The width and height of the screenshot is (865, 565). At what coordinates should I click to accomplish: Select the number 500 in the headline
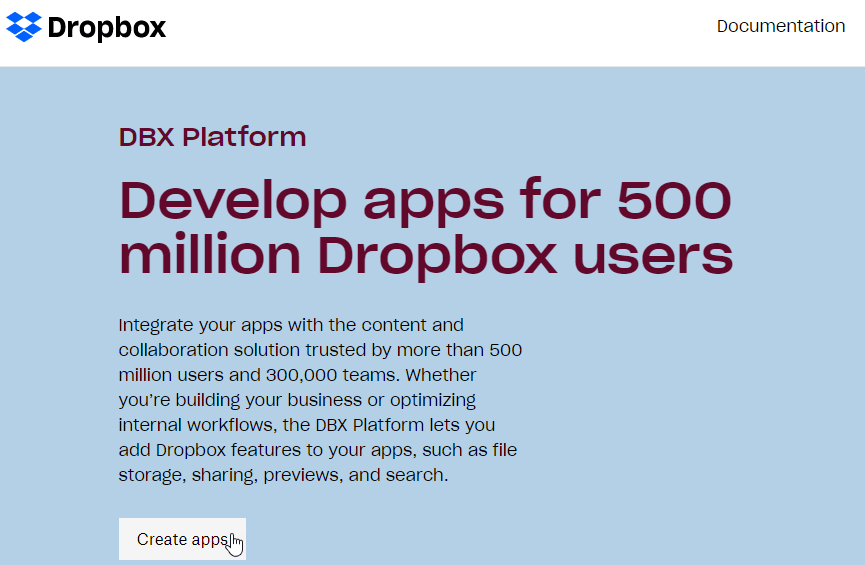(674, 201)
